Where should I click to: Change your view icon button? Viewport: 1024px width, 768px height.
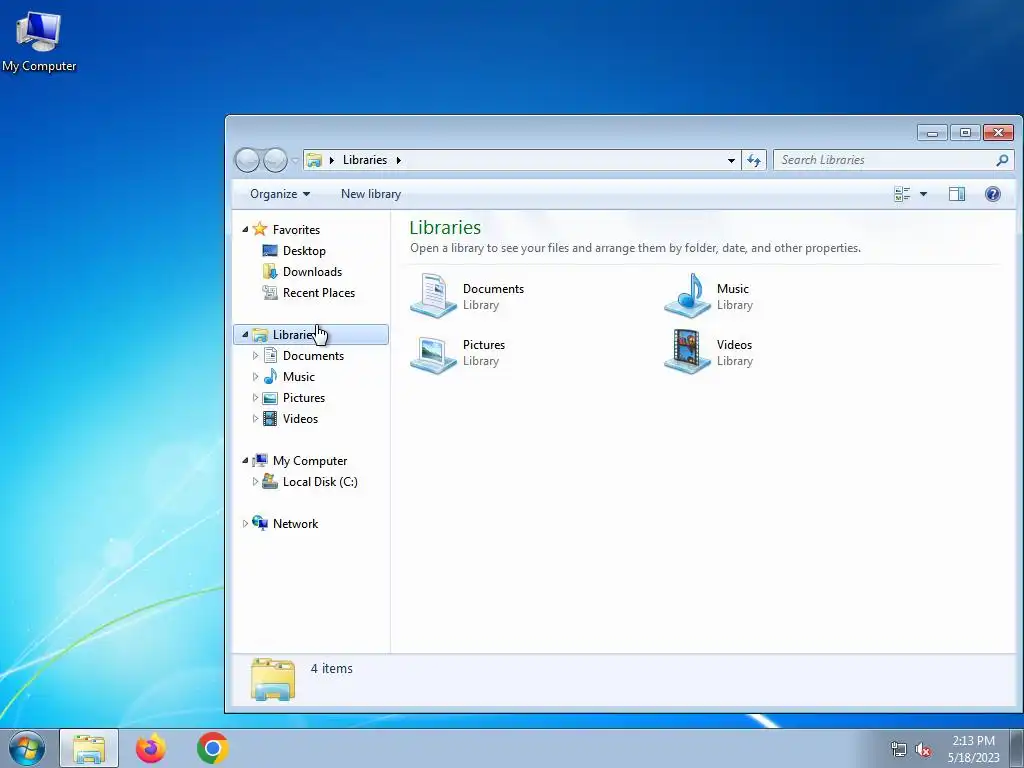tap(903, 194)
